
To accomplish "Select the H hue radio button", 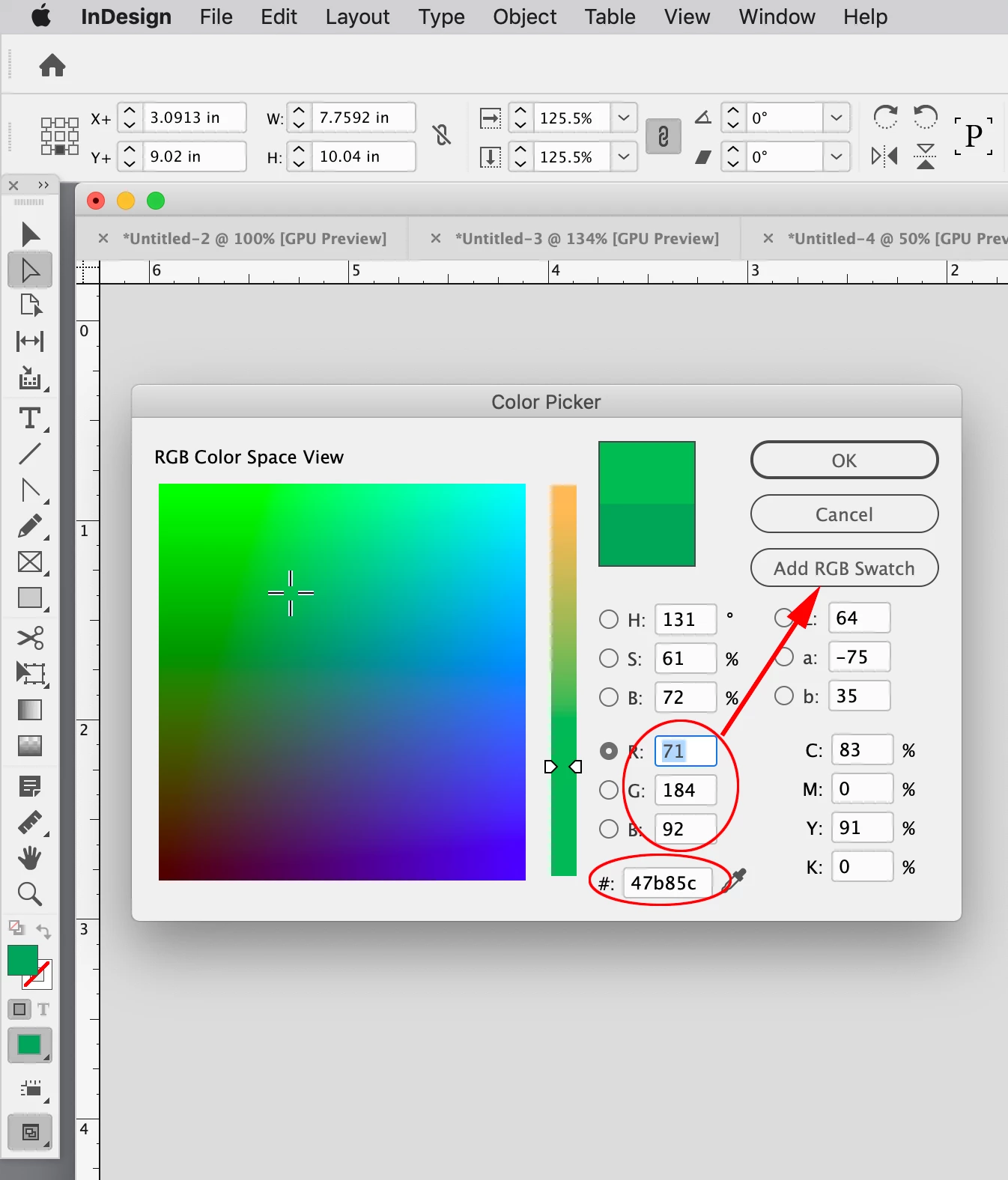I will coord(609,619).
